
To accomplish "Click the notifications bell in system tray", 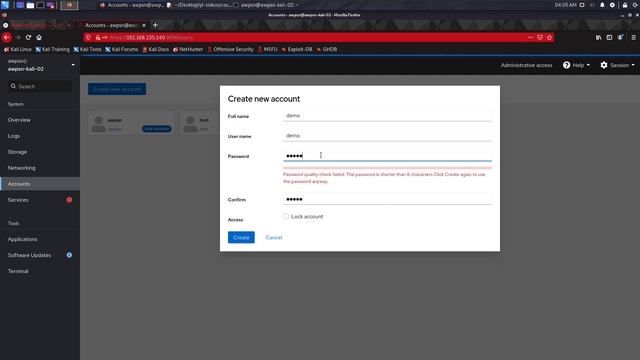I will 602,5.
